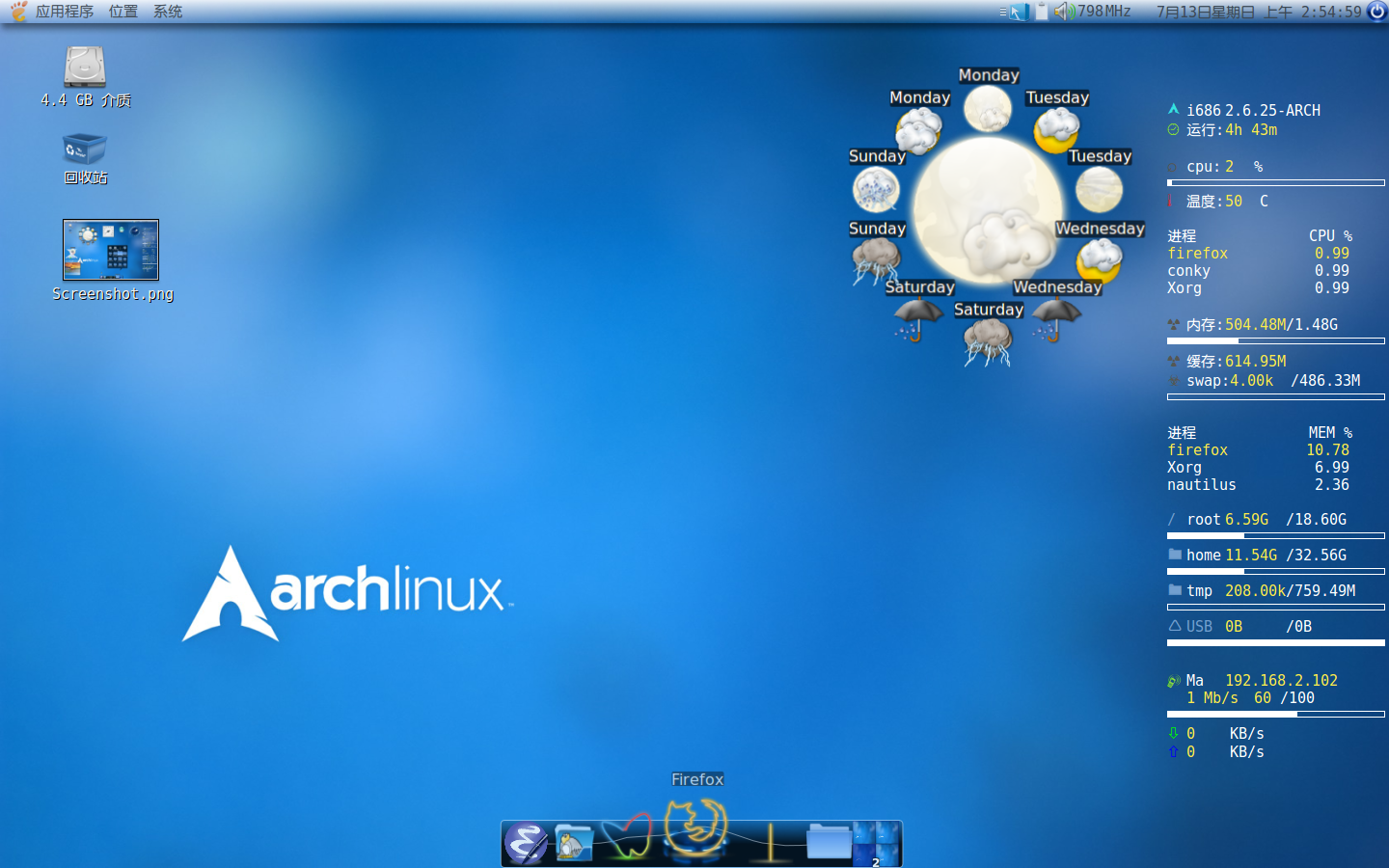This screenshot has width=1389, height=868.
Task: Click the 内存 memory usage bar
Action: (1276, 340)
